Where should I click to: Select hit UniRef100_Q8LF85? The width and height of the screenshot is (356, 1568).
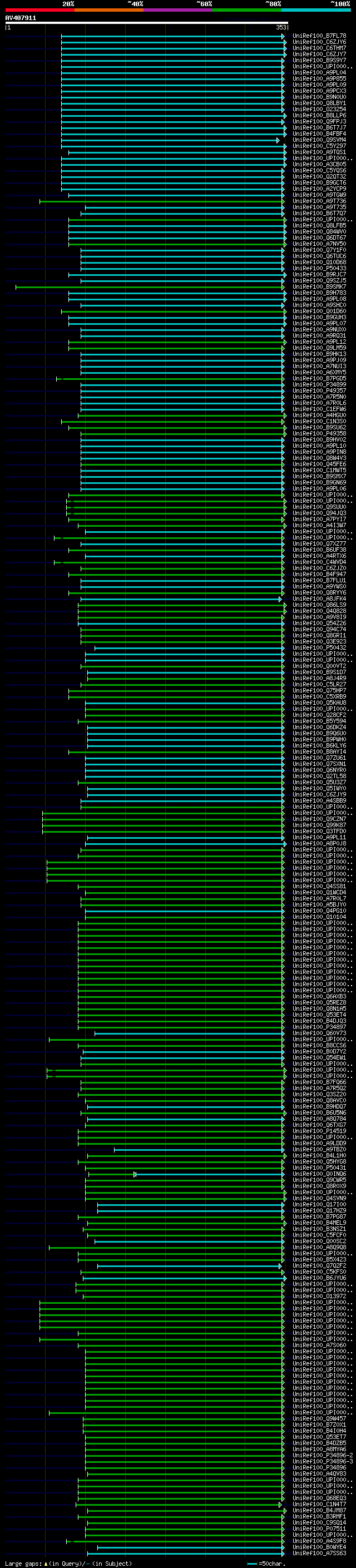(319, 226)
